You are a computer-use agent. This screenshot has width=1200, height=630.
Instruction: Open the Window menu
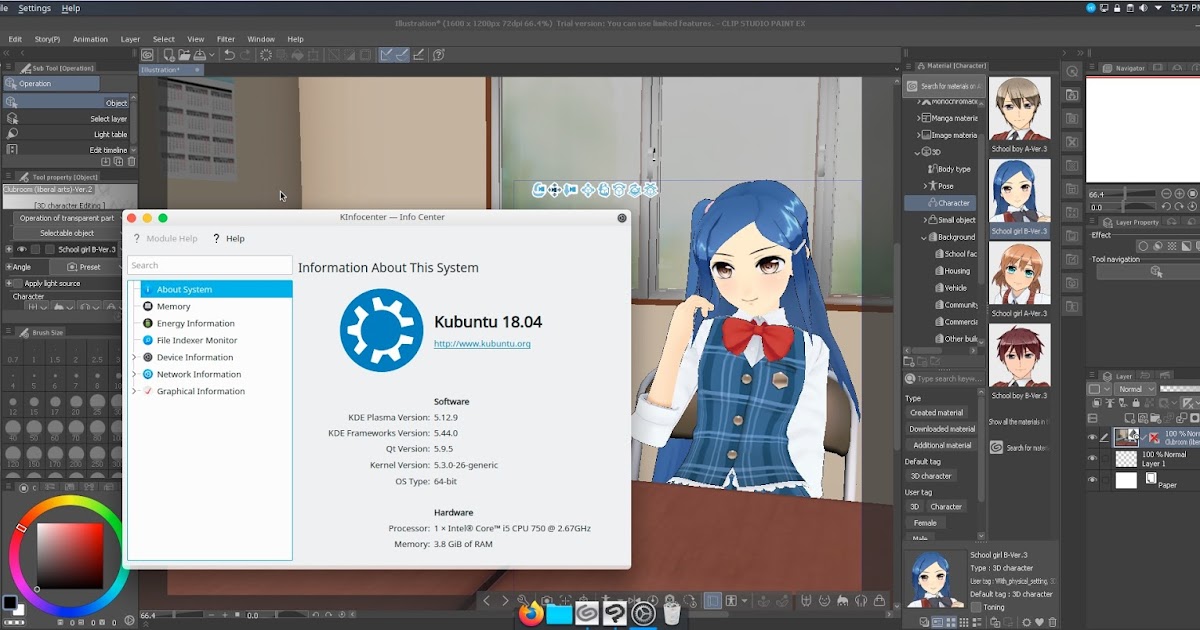[x=261, y=39]
